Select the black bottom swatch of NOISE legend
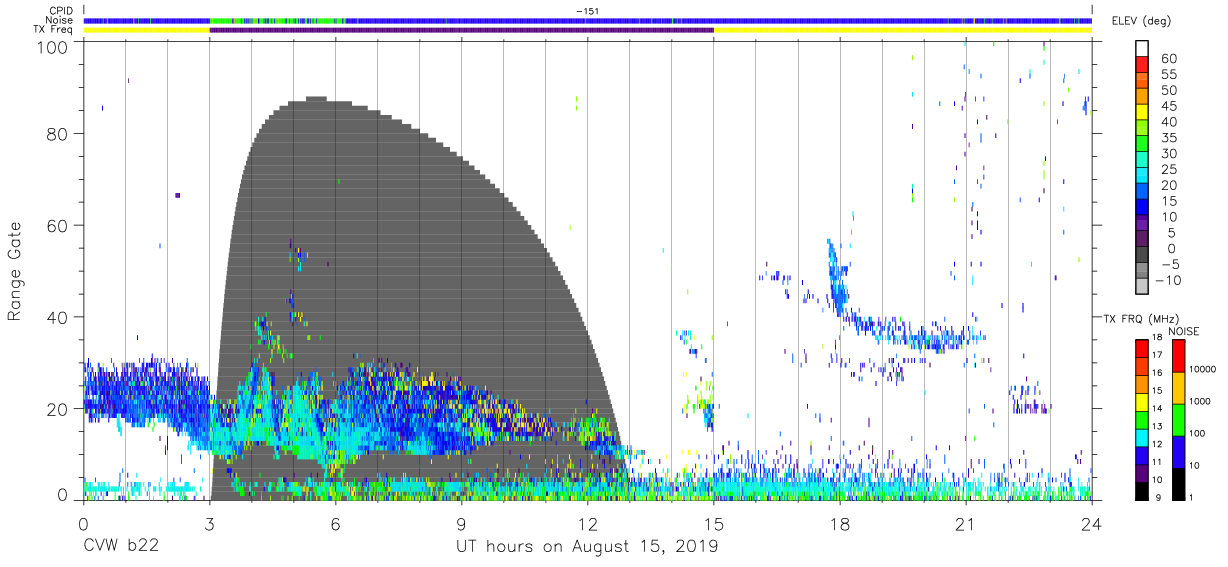 (x=1180, y=483)
